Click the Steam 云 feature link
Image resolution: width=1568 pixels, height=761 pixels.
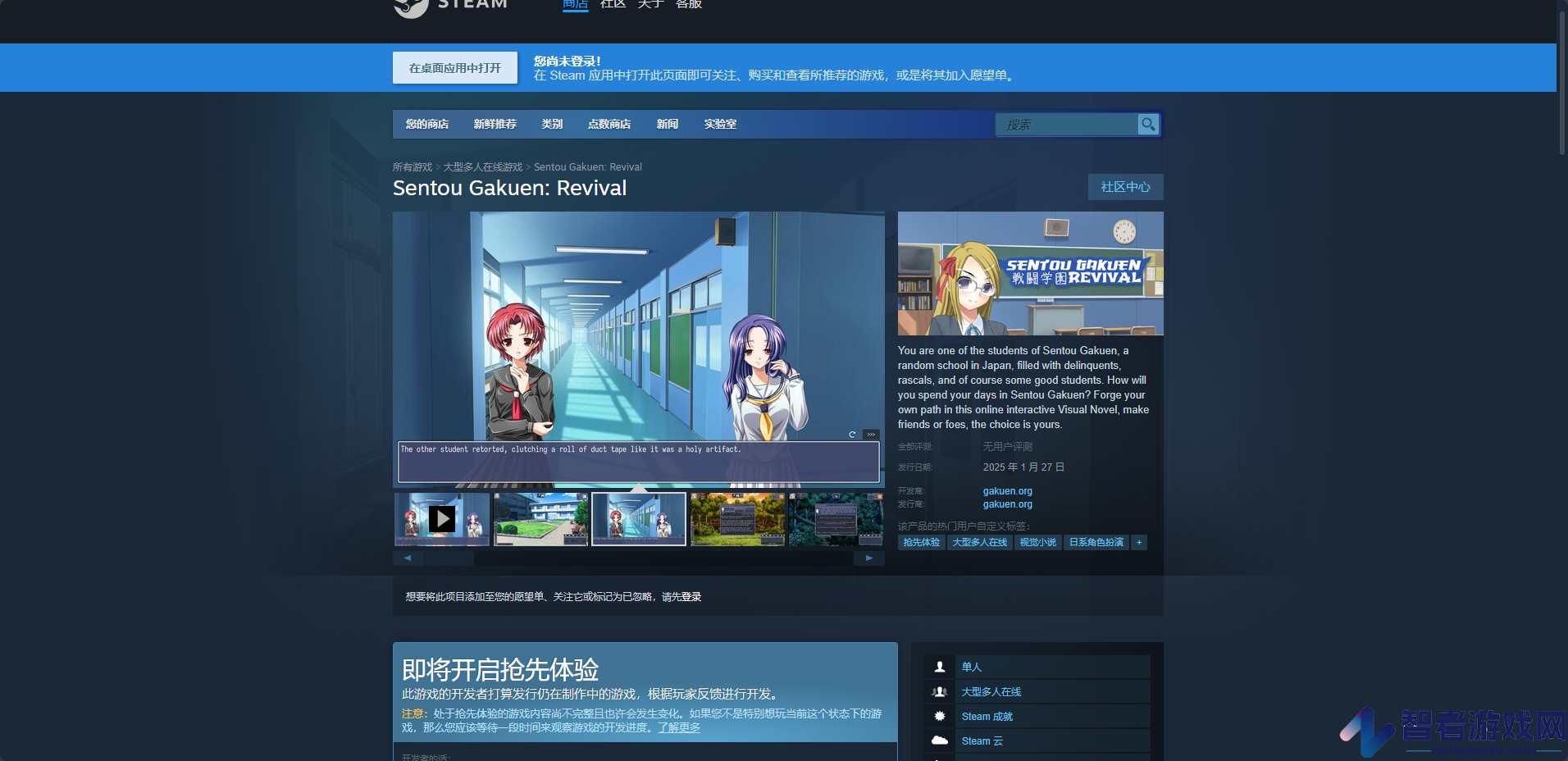[982, 740]
